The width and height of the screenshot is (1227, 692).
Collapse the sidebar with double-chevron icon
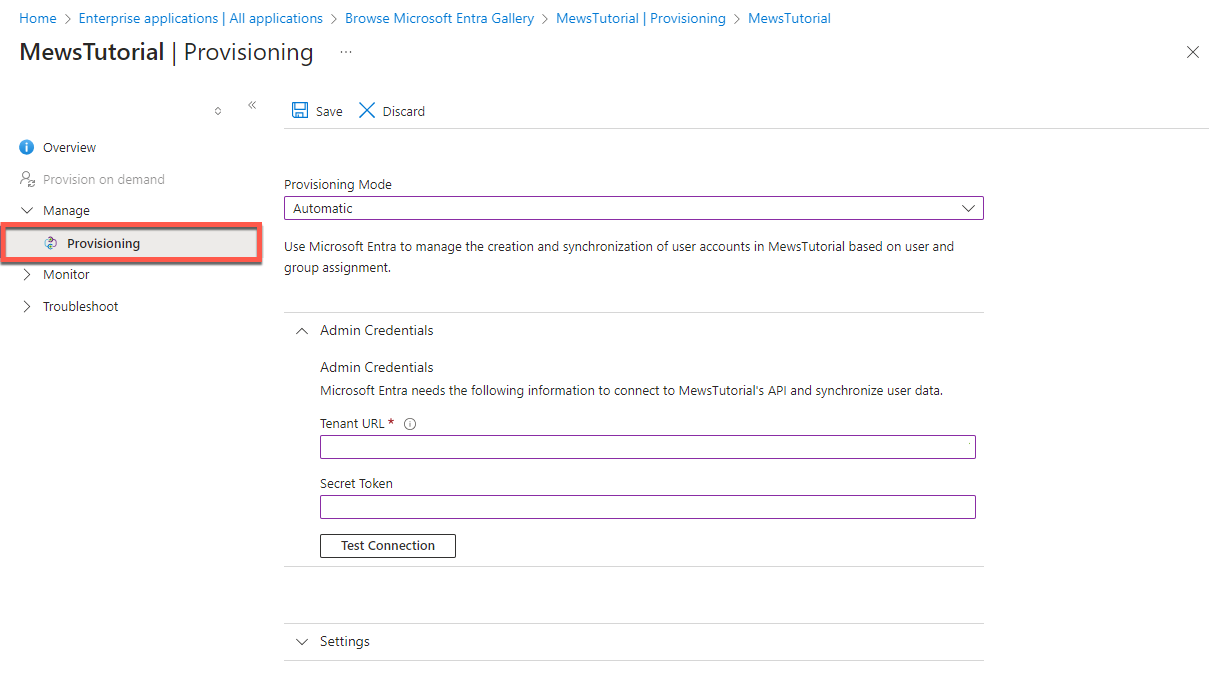(252, 105)
